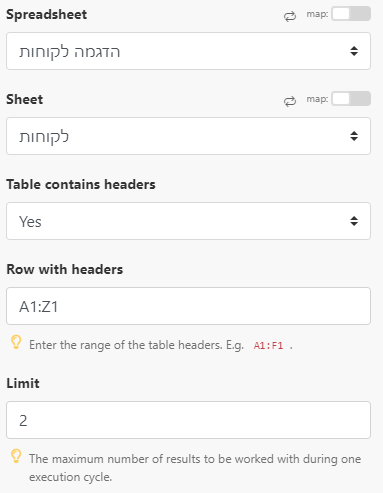Click the Table contains headers label
Screen dimensions: 383x493
point(81,184)
